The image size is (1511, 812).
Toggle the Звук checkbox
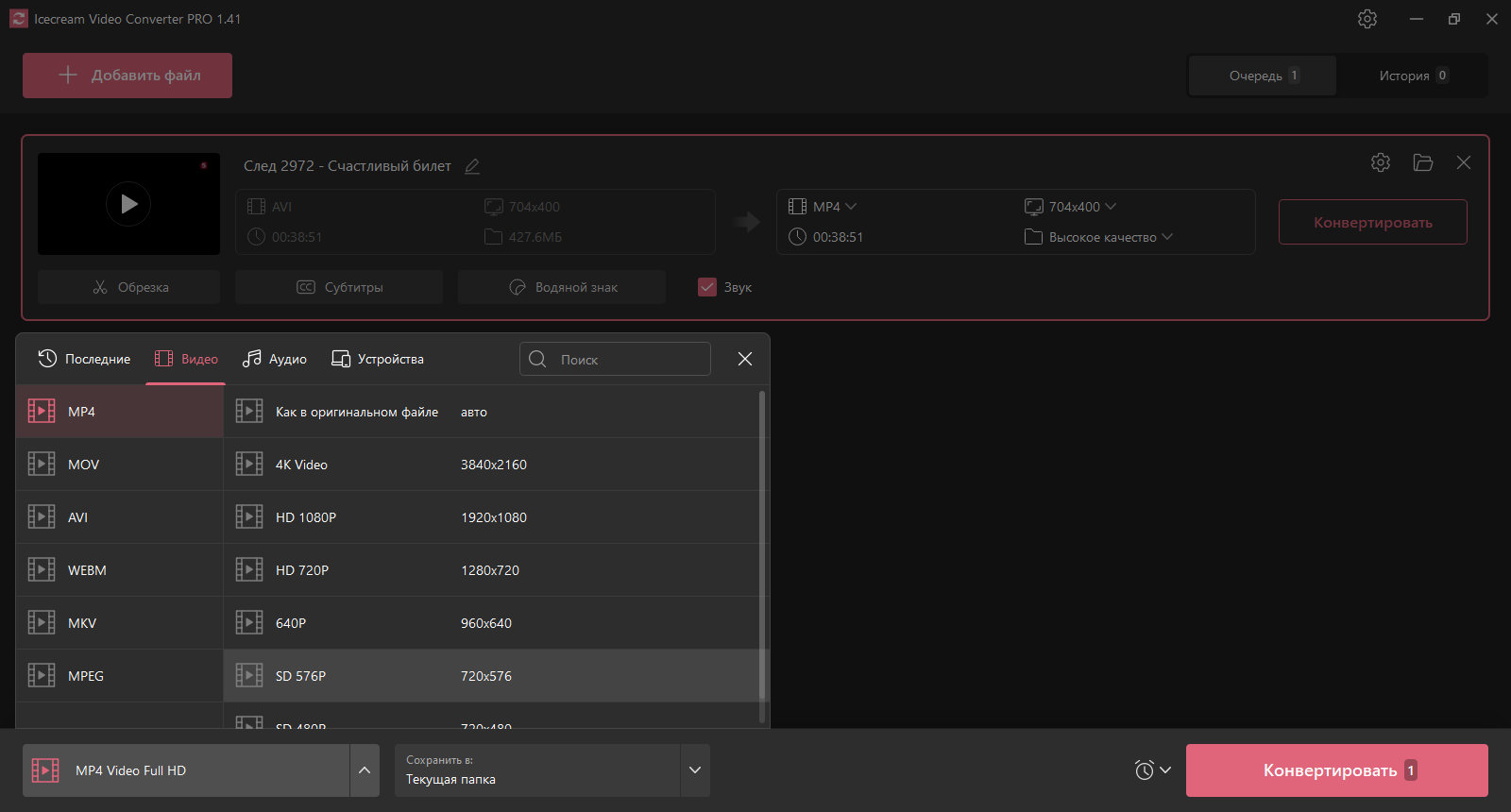[x=707, y=287]
